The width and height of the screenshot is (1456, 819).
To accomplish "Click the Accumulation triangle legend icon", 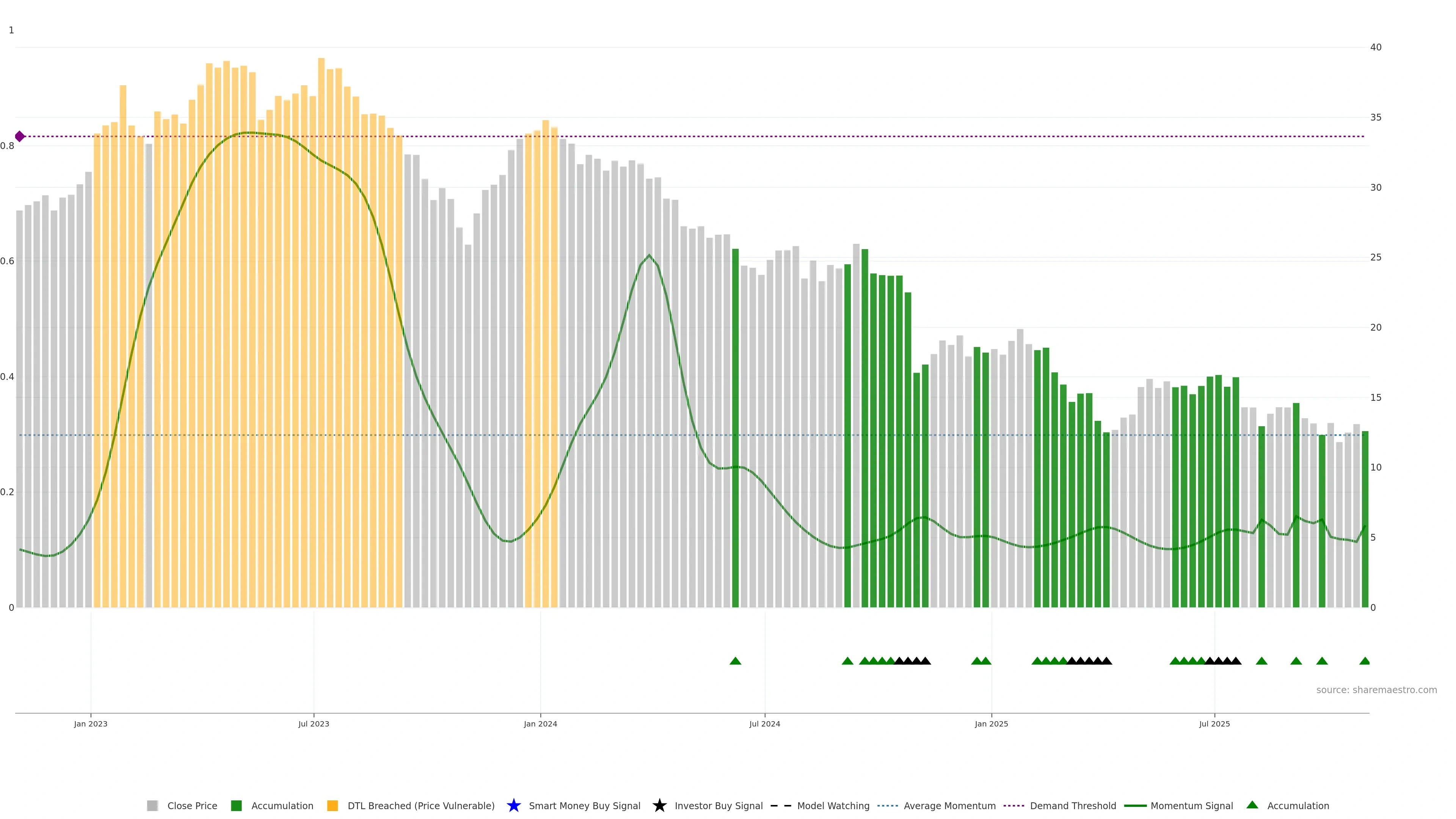I will tap(1252, 805).
